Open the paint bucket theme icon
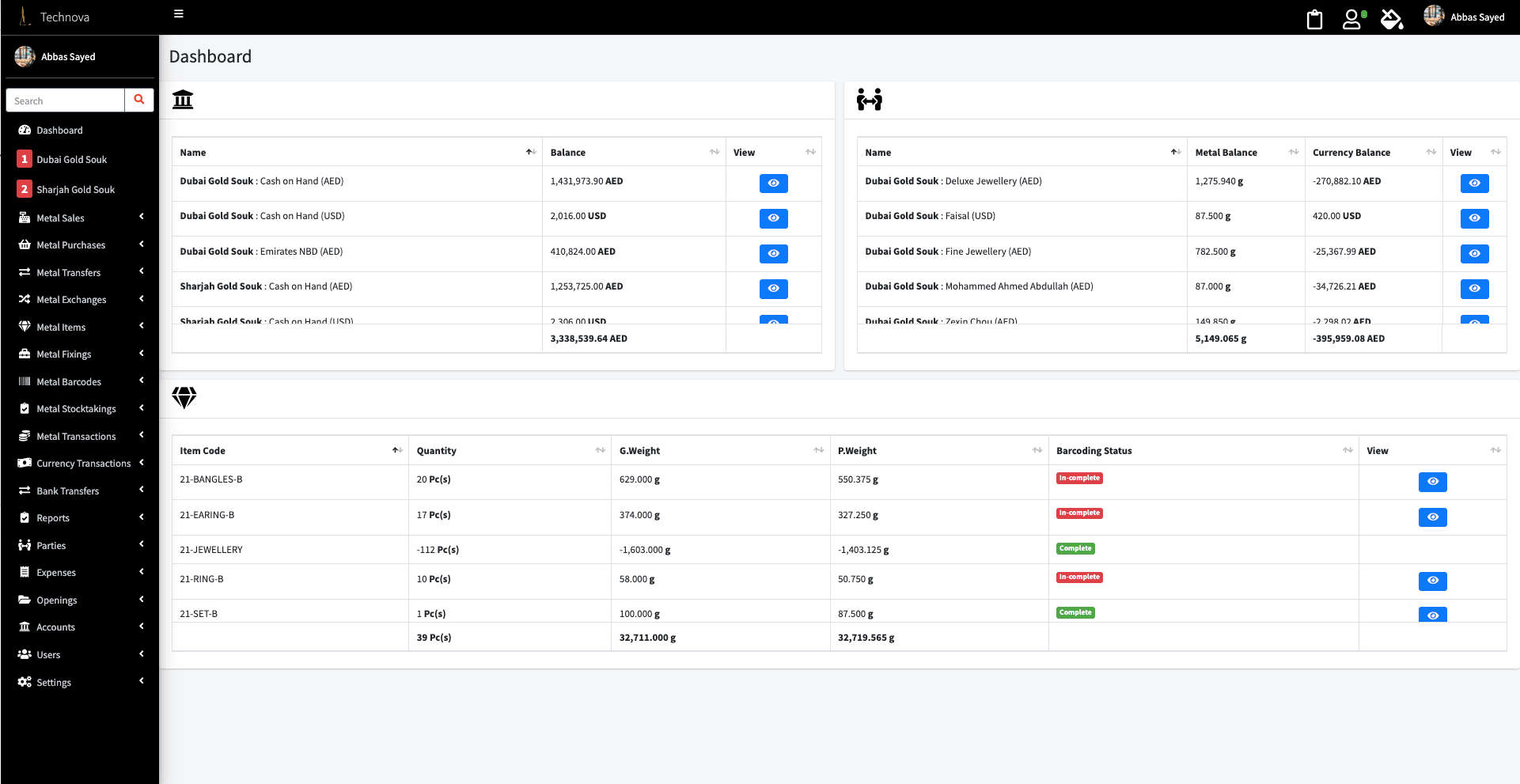 [1392, 19]
